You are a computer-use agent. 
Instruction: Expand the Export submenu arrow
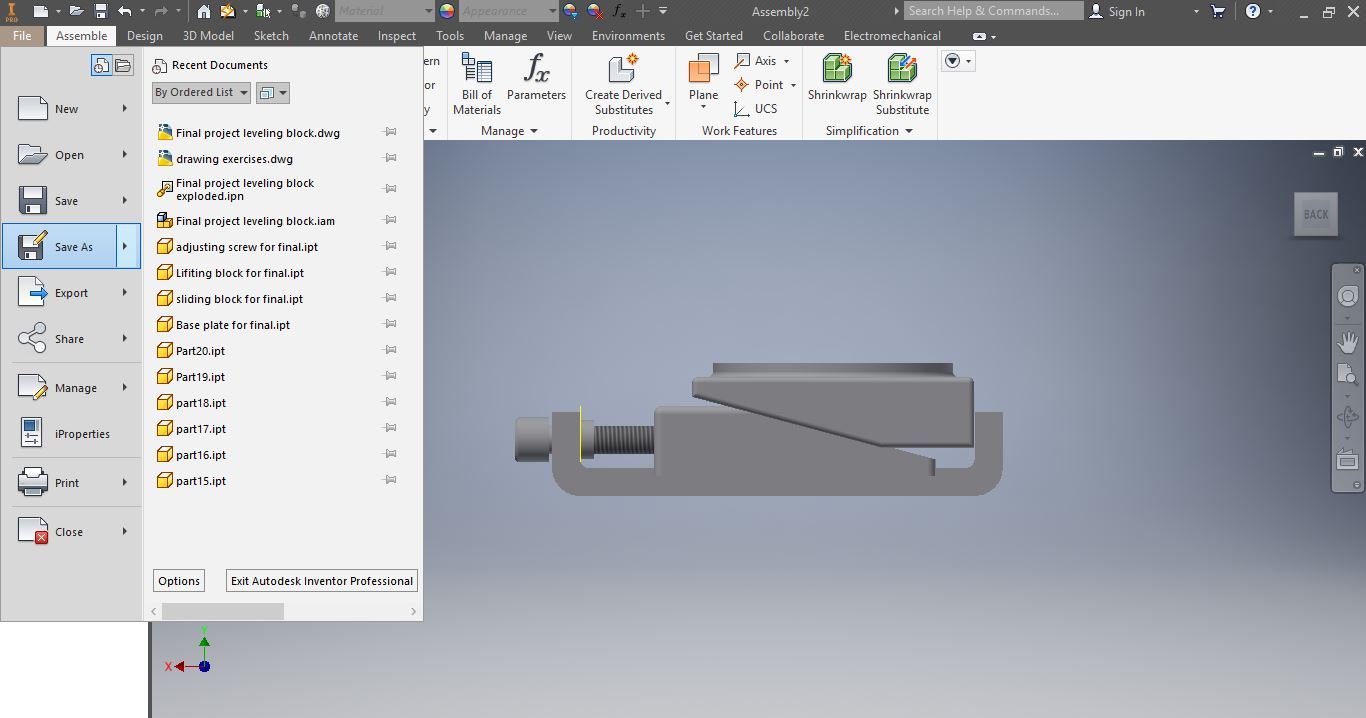[125, 292]
